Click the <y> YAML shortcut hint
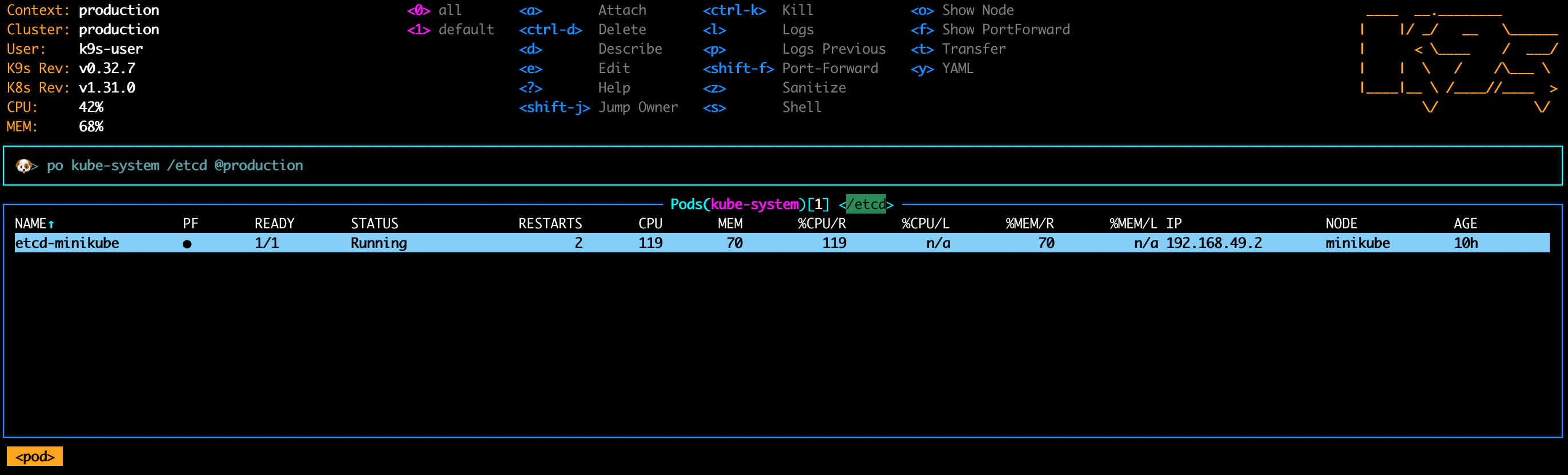The width and height of the screenshot is (1568, 475). point(942,69)
